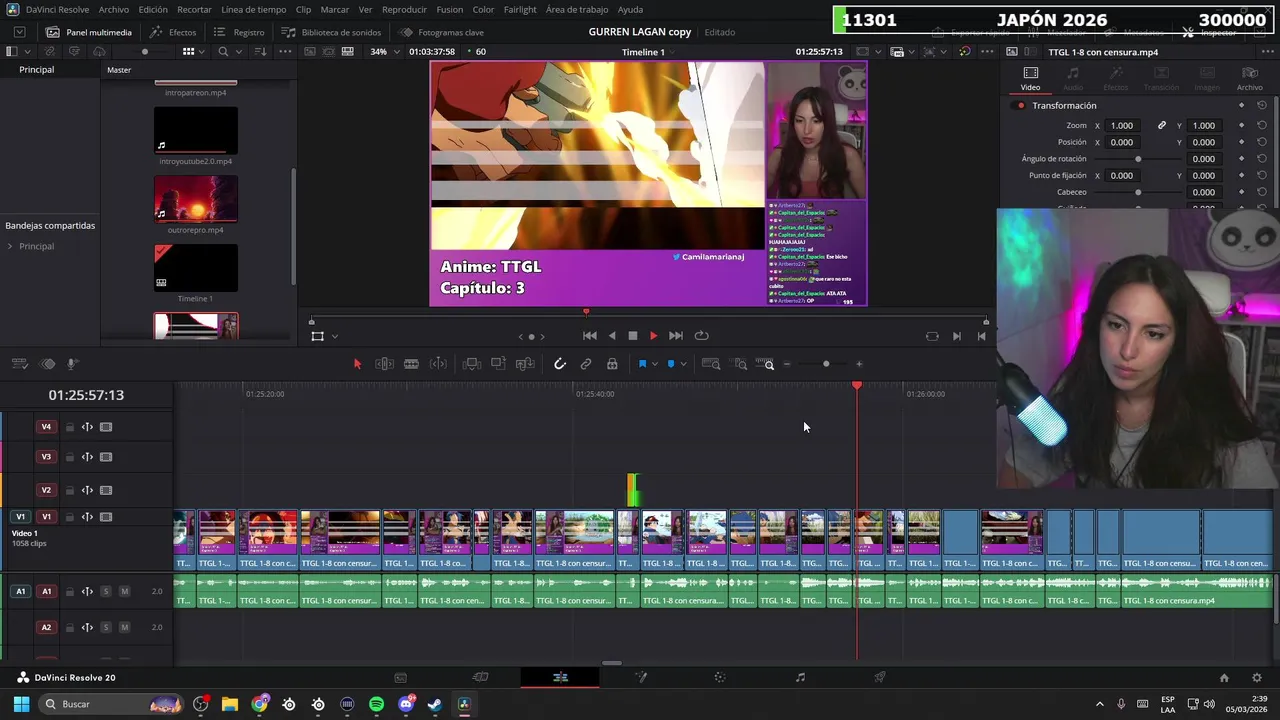
Task: Launch Steam from the taskbar
Action: [435, 704]
